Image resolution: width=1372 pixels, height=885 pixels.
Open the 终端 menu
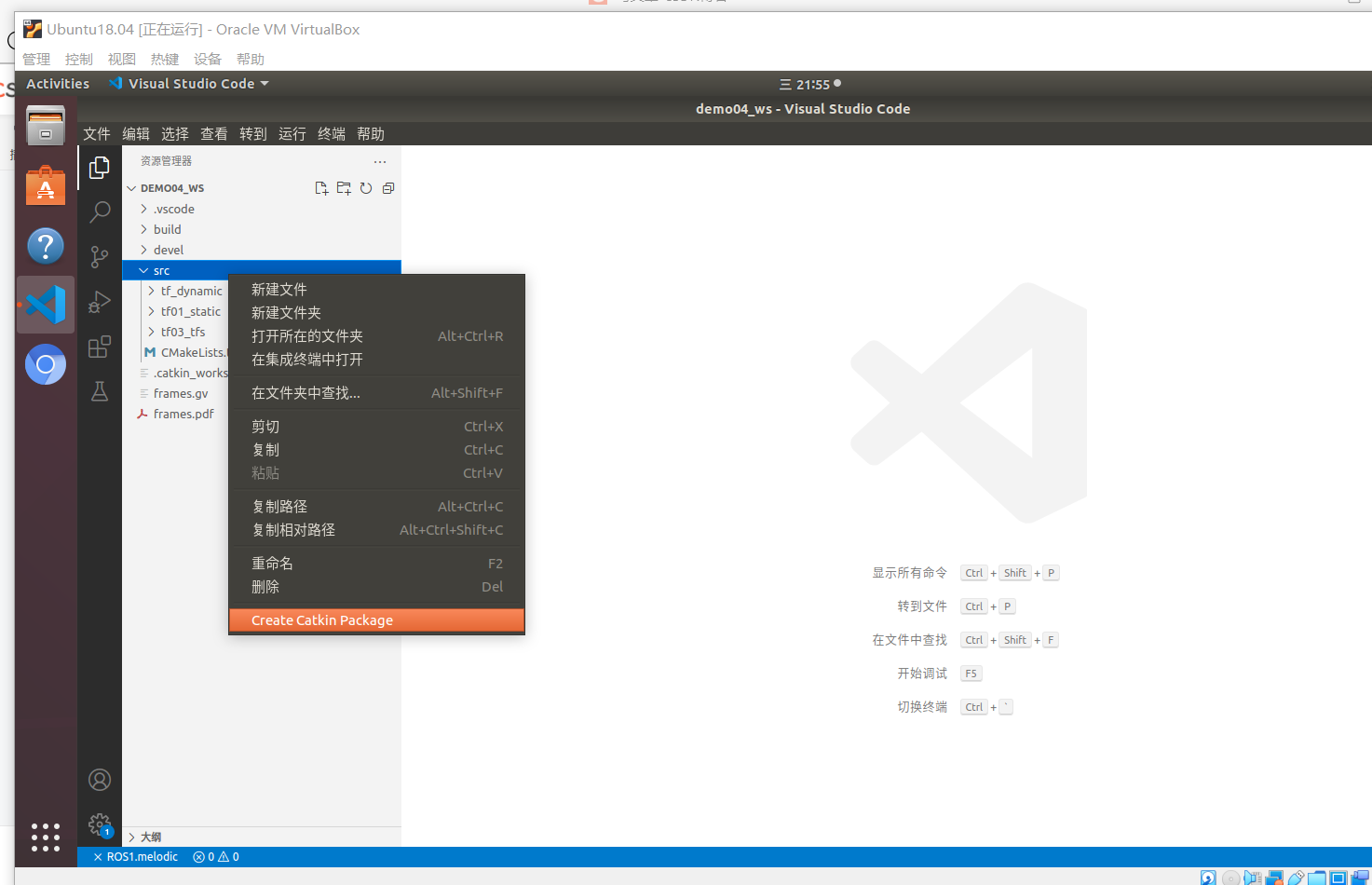pyautogui.click(x=332, y=134)
